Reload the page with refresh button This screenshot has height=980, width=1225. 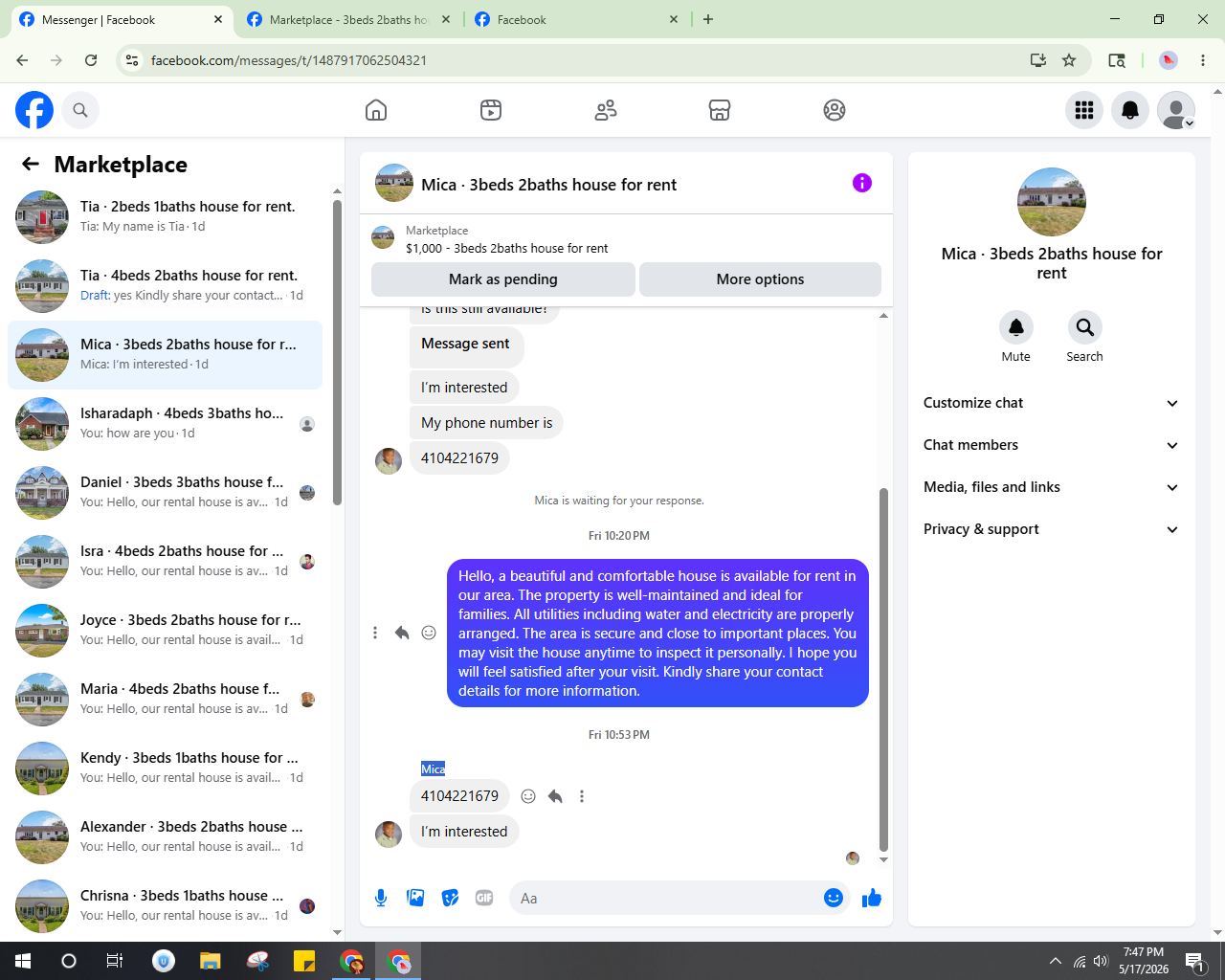(x=91, y=60)
